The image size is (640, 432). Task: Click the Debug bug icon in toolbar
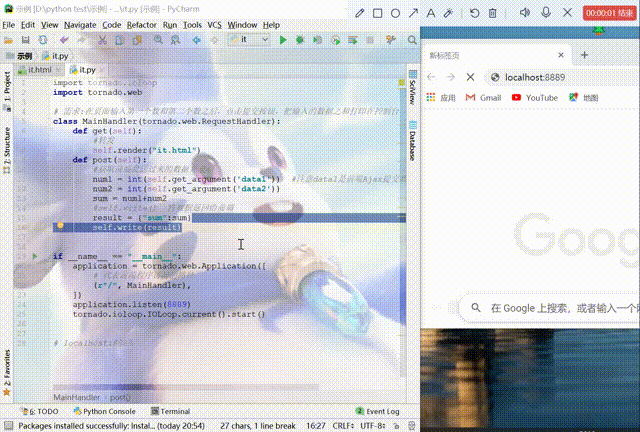tap(299, 39)
